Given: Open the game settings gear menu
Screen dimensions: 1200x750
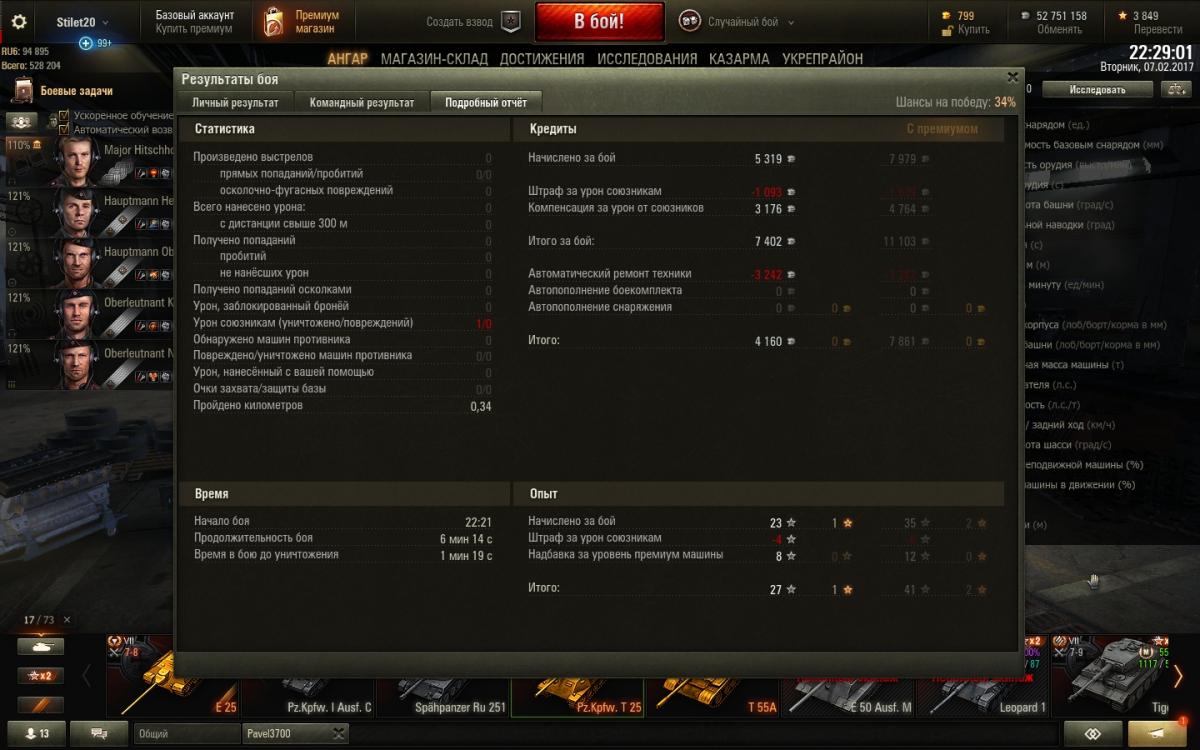Looking at the screenshot, I should point(19,21).
